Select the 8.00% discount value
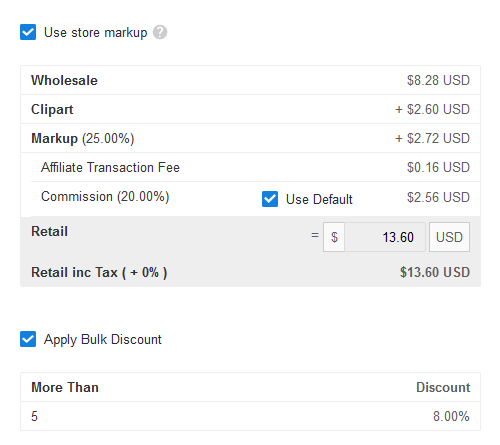 (x=451, y=416)
